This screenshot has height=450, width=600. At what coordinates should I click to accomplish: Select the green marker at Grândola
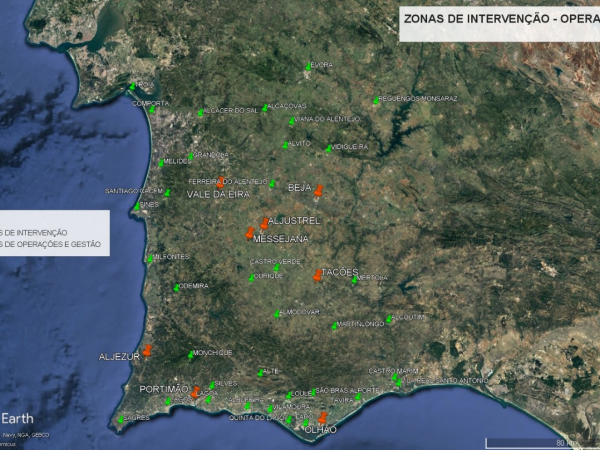coord(191,157)
